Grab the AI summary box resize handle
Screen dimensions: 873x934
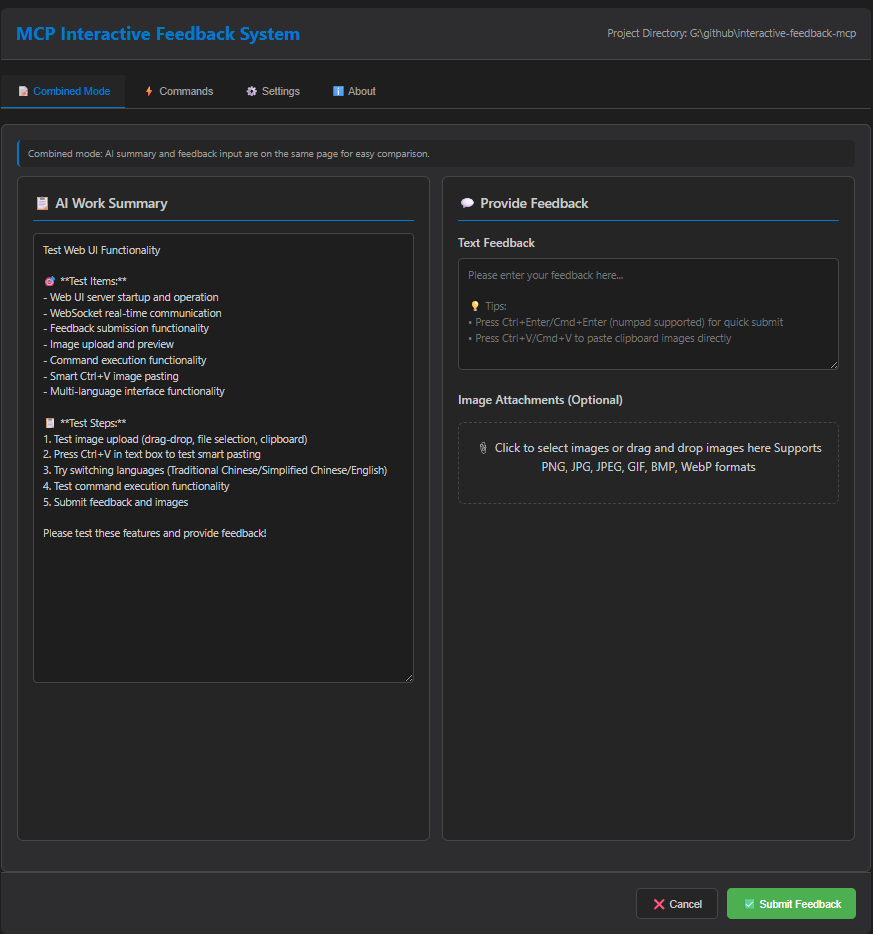point(408,677)
